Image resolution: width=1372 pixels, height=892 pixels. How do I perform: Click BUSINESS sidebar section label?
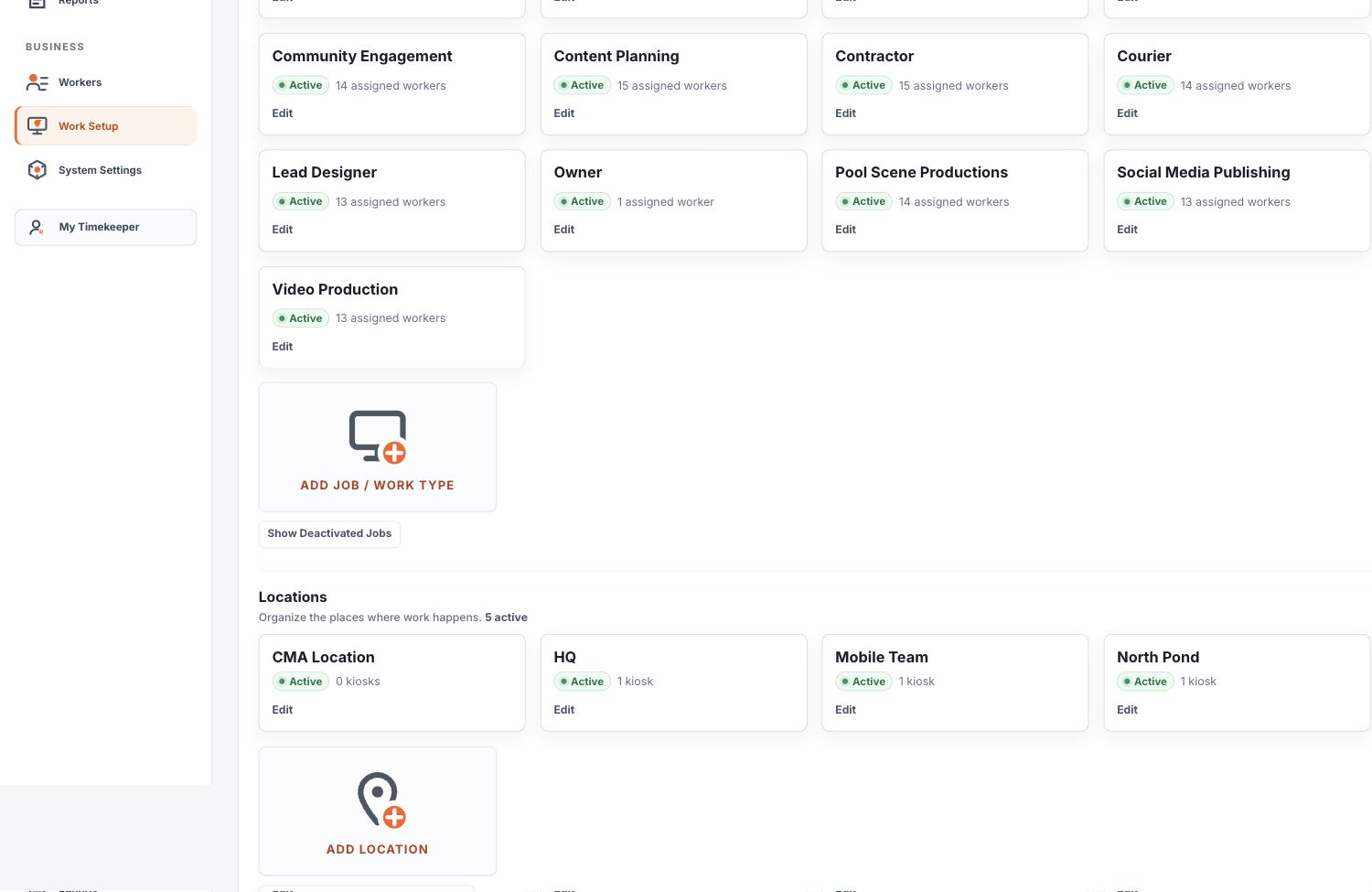pyautogui.click(x=55, y=47)
